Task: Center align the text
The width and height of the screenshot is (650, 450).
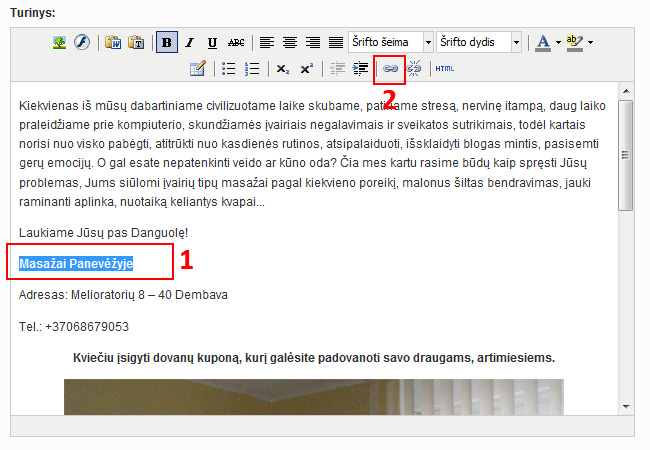Action: click(290, 42)
